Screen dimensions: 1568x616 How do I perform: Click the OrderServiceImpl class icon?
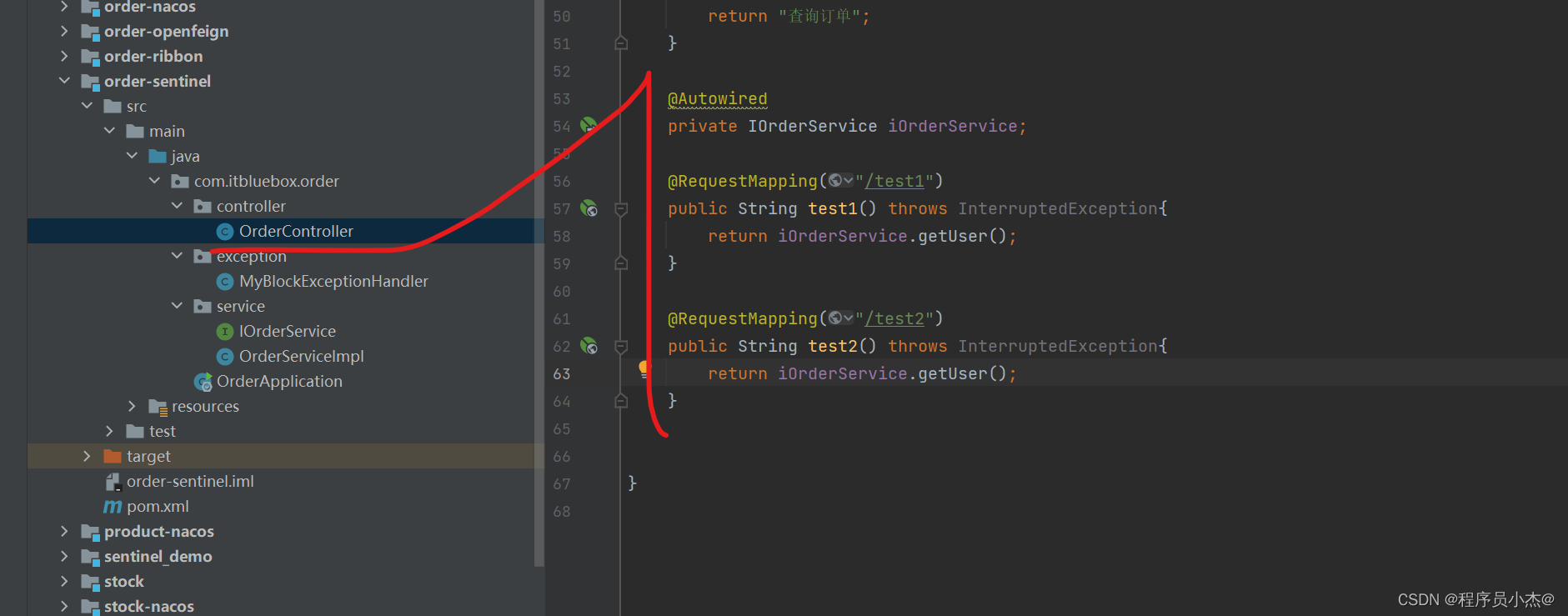[224, 357]
